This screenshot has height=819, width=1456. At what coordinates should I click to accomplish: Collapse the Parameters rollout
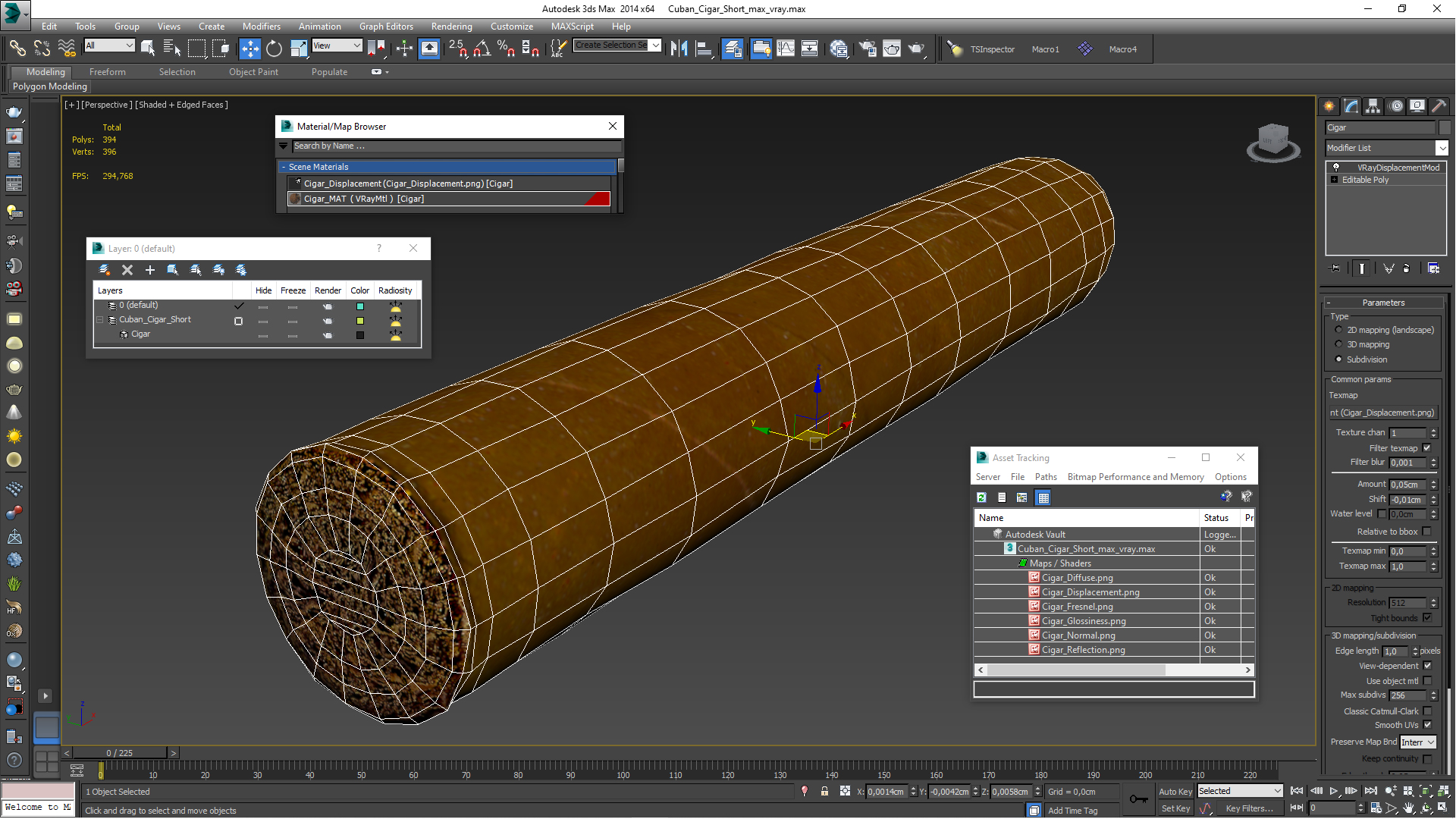[x=1382, y=303]
